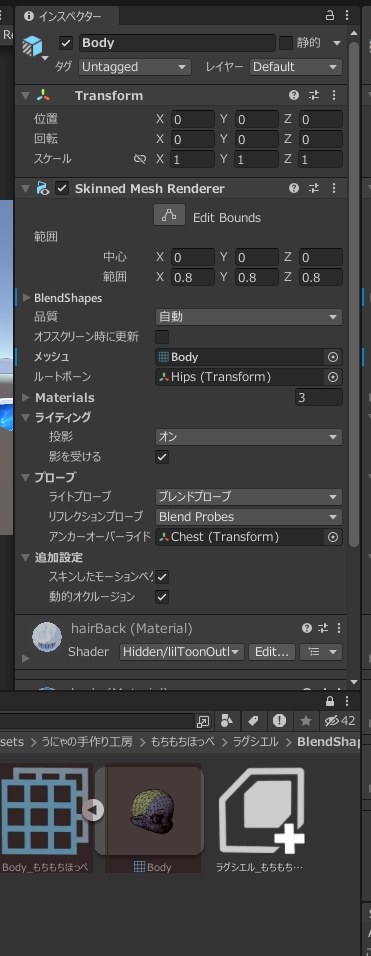Open the Project panel options menu

pyautogui.click(x=346, y=701)
